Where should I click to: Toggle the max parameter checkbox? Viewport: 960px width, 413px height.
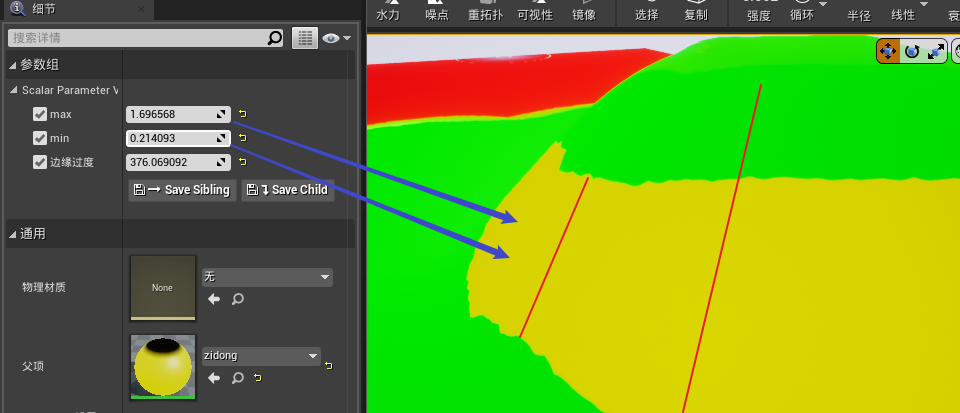pos(40,114)
